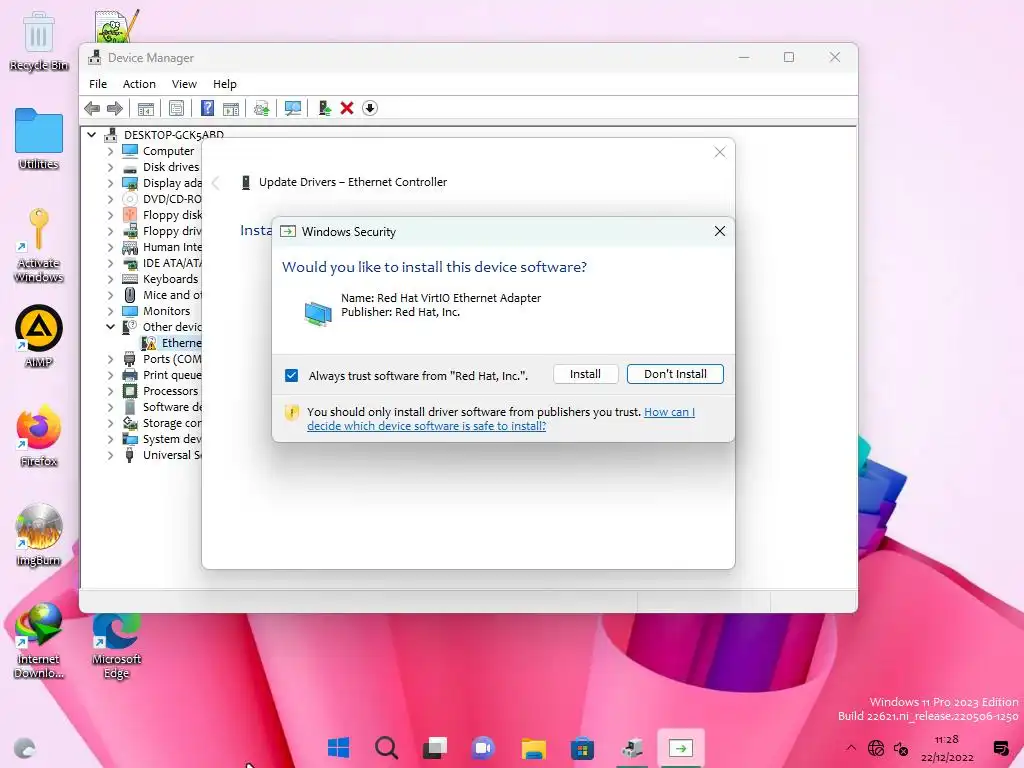This screenshot has height=768, width=1024.
Task: Click Scan for hardware changes monitor icon
Action: (293, 108)
